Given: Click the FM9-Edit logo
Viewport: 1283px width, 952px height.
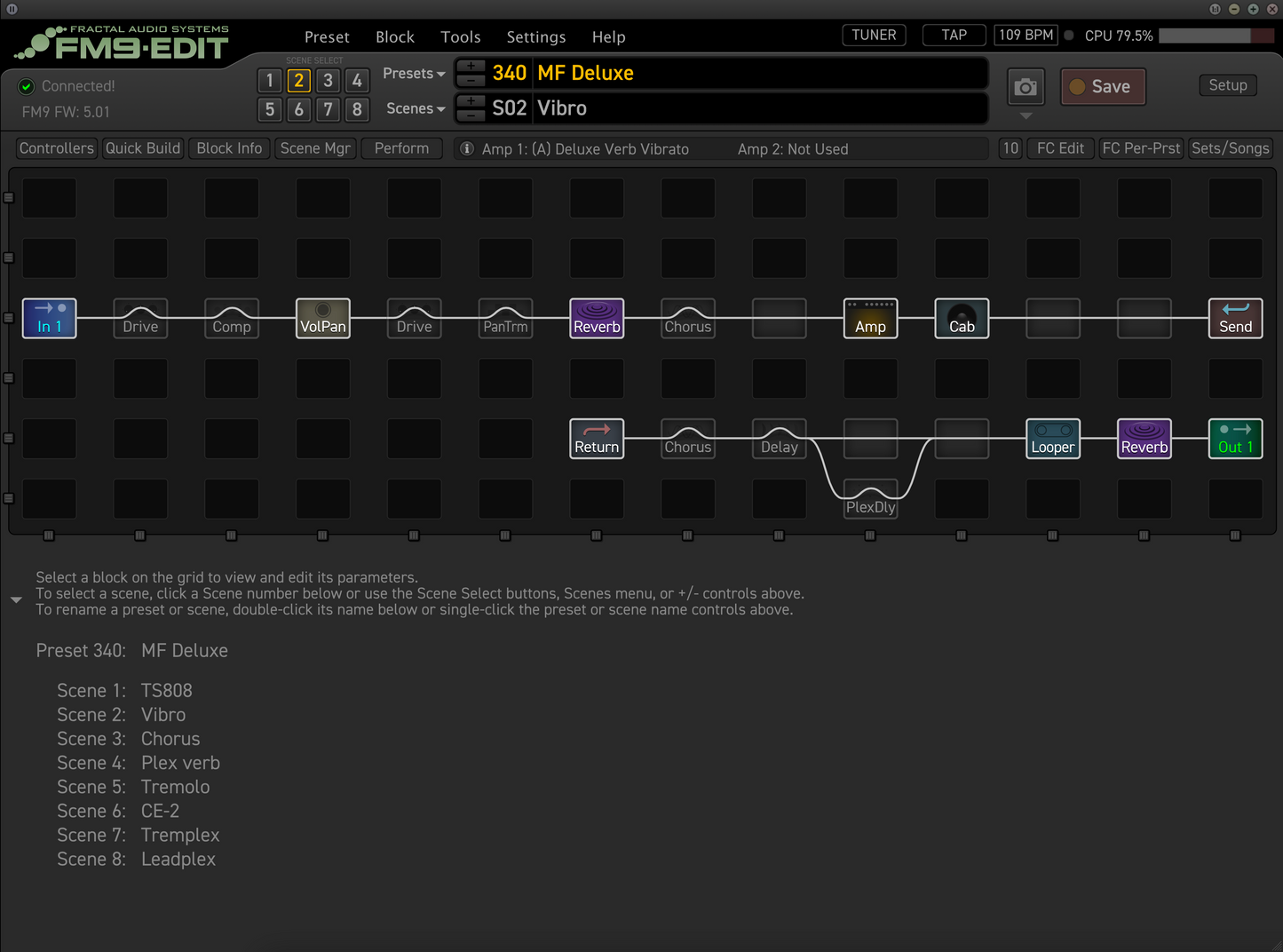Looking at the screenshot, I should 124,43.
